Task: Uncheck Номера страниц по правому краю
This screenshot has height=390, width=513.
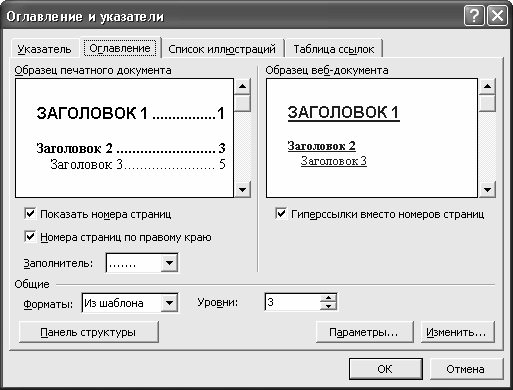Action: [30, 237]
